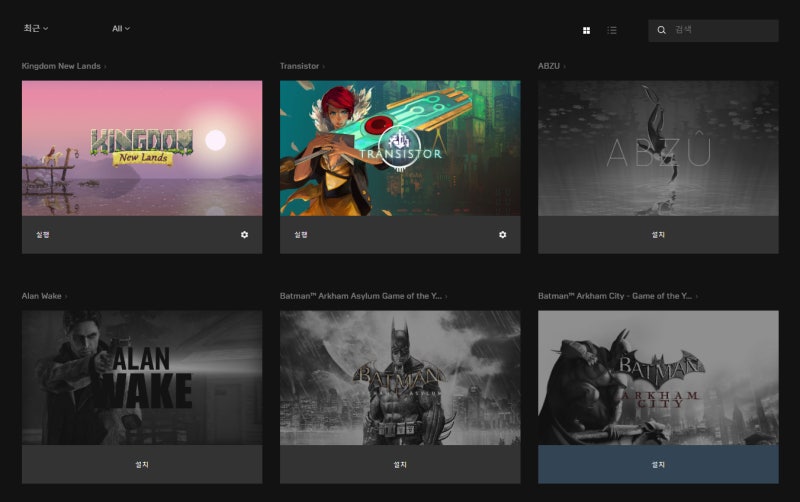Switch to list view layout

[x=612, y=31]
